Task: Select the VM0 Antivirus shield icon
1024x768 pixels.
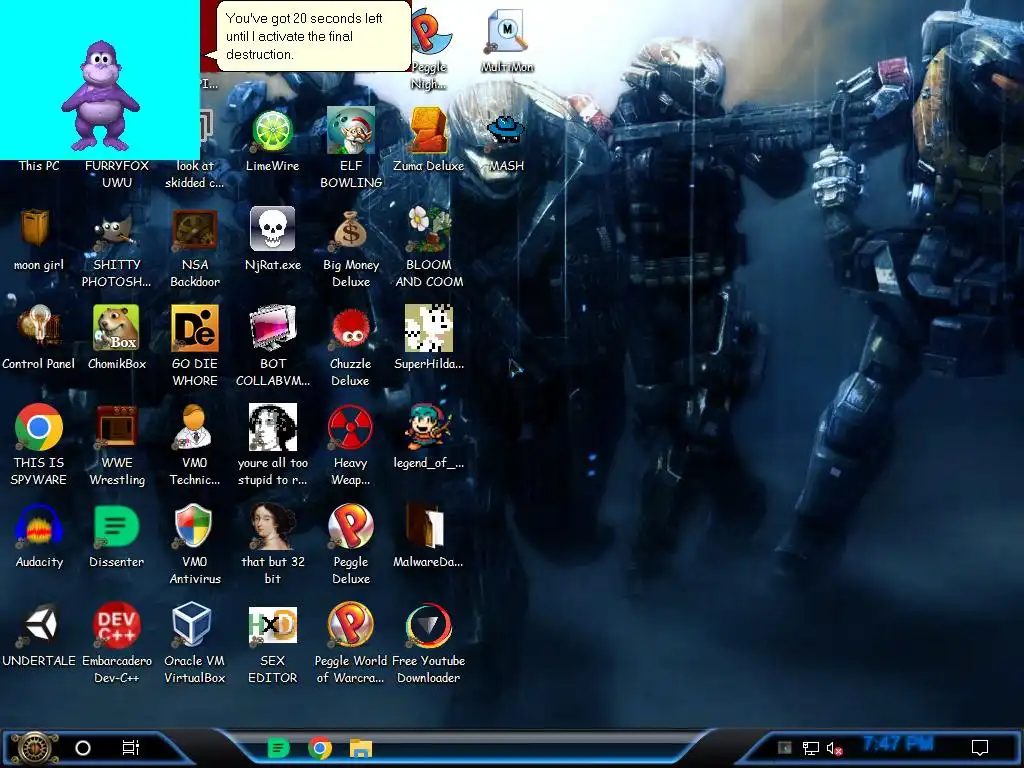Action: tap(195, 527)
